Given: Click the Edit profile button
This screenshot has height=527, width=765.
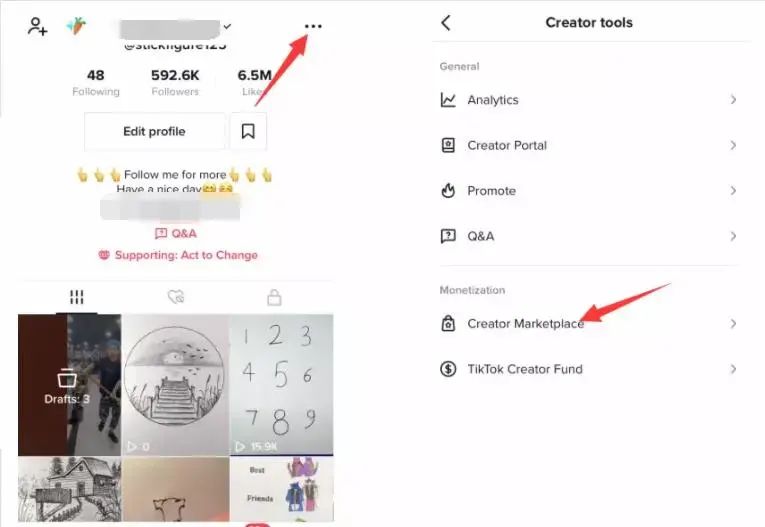Looking at the screenshot, I should [155, 131].
